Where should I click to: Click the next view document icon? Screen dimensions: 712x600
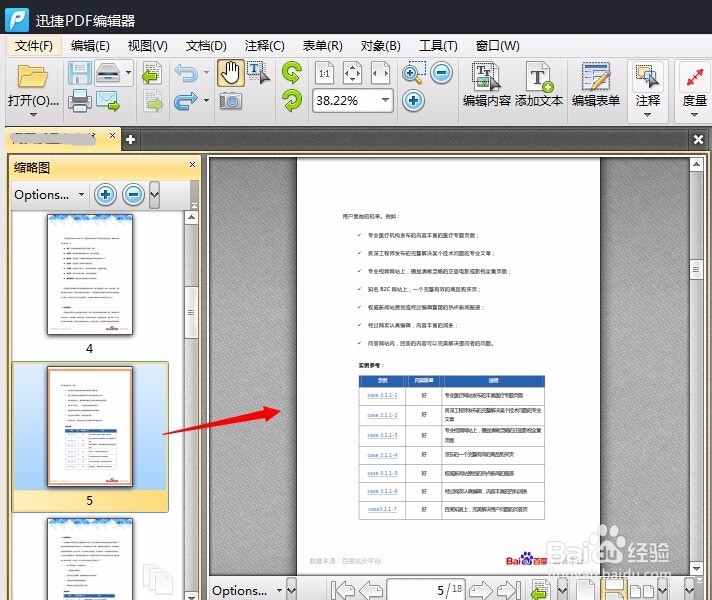[153, 100]
